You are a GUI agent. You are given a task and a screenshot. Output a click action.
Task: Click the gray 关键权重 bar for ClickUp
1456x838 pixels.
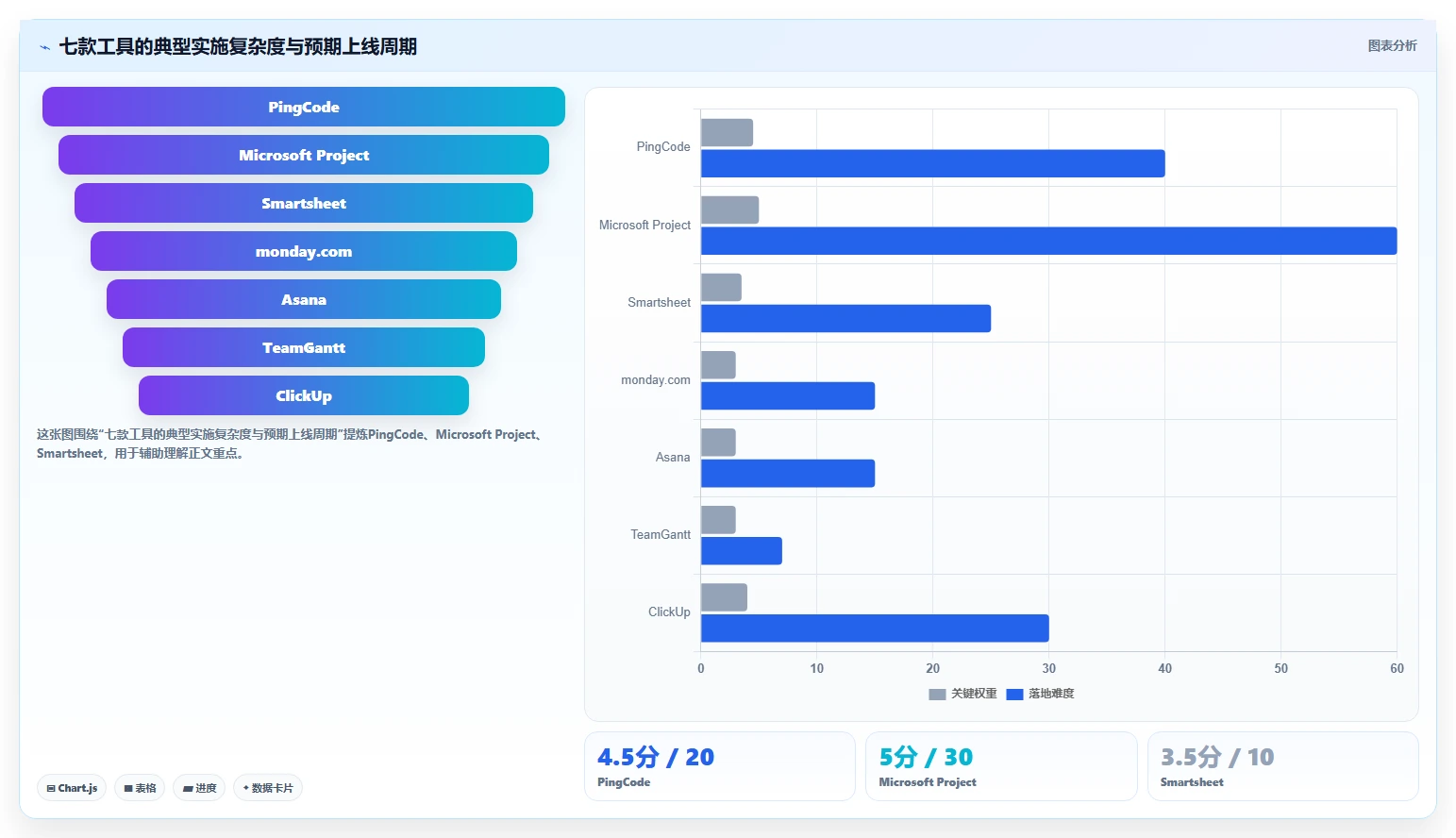(724, 596)
